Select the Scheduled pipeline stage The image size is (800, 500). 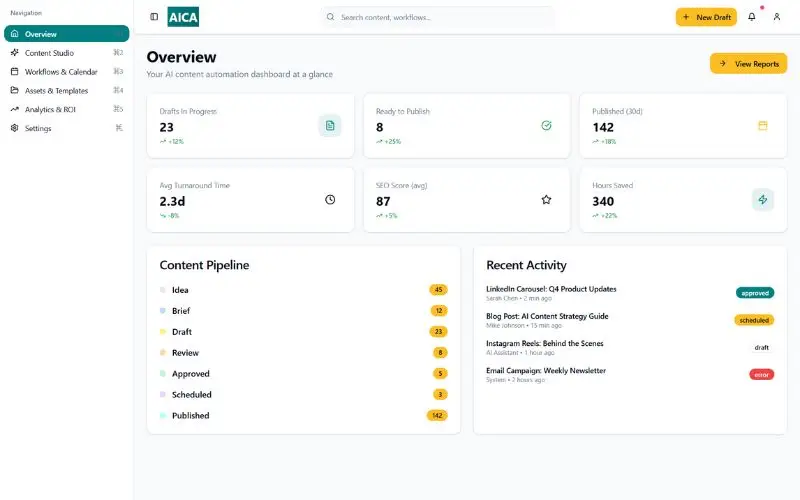click(304, 394)
